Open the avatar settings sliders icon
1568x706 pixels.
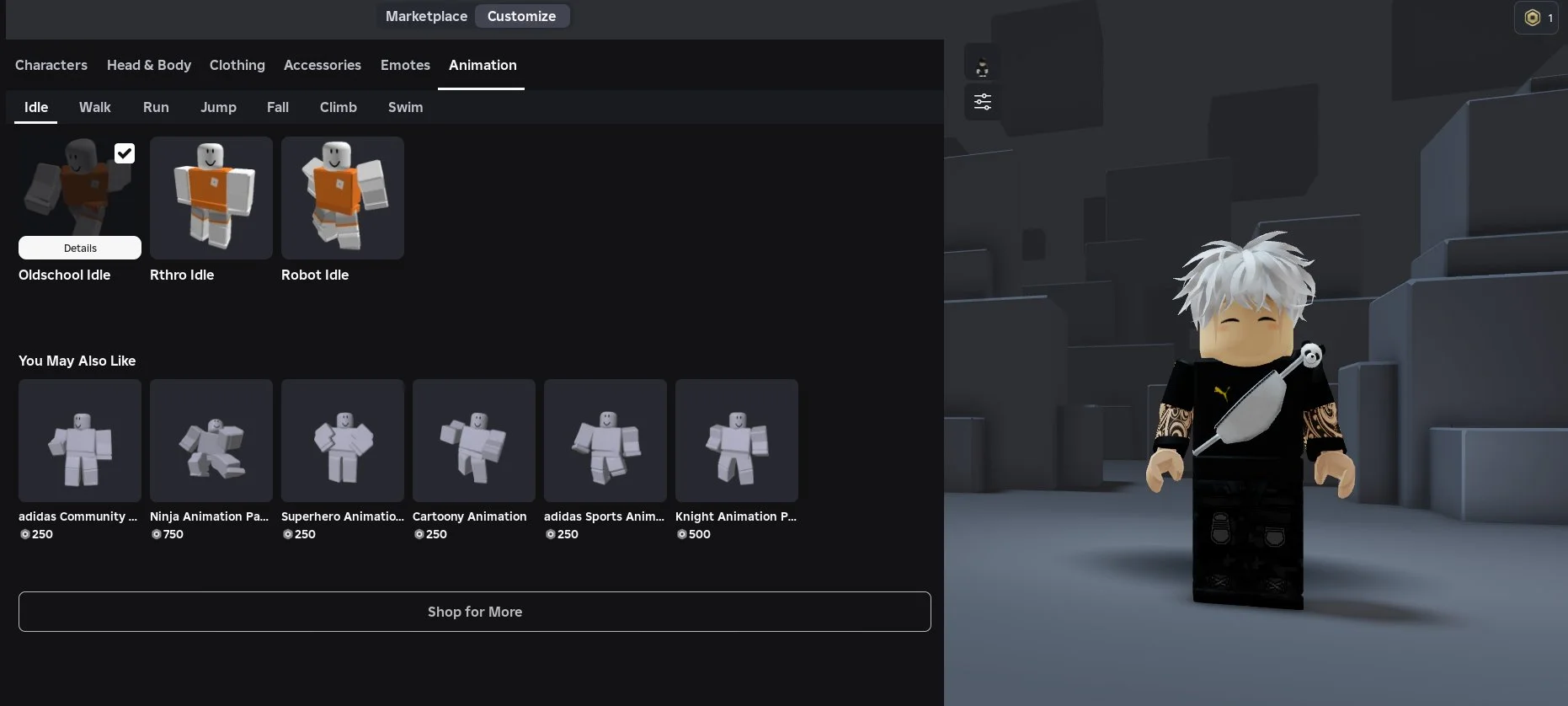coord(982,102)
